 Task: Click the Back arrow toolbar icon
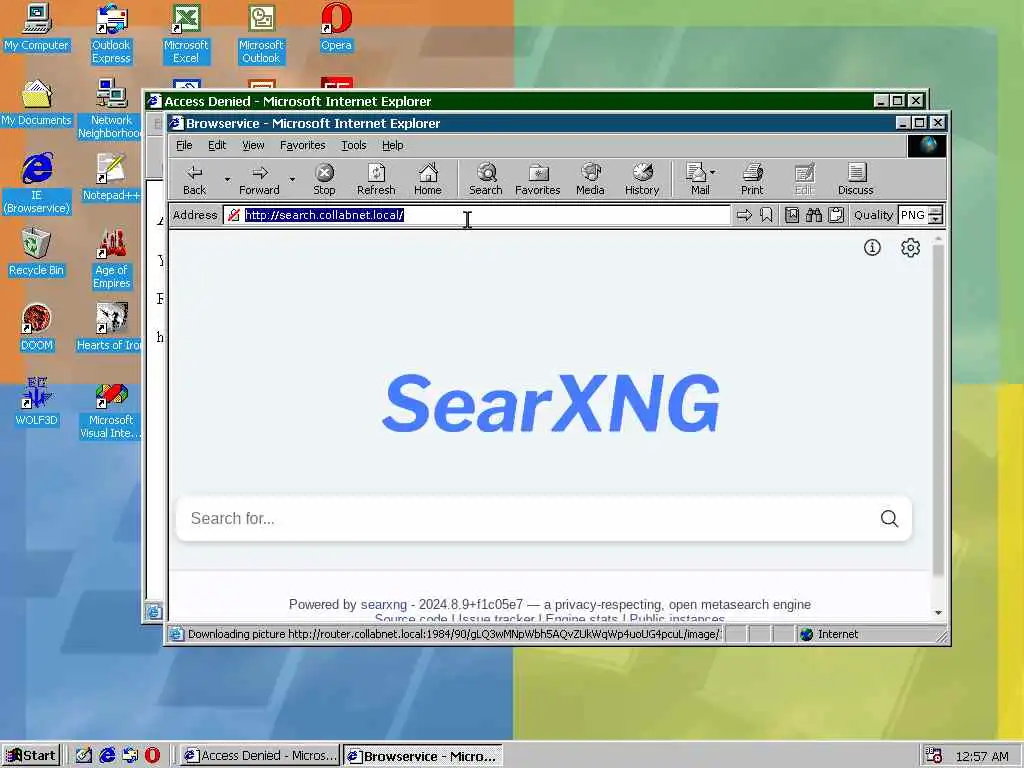[x=194, y=179]
